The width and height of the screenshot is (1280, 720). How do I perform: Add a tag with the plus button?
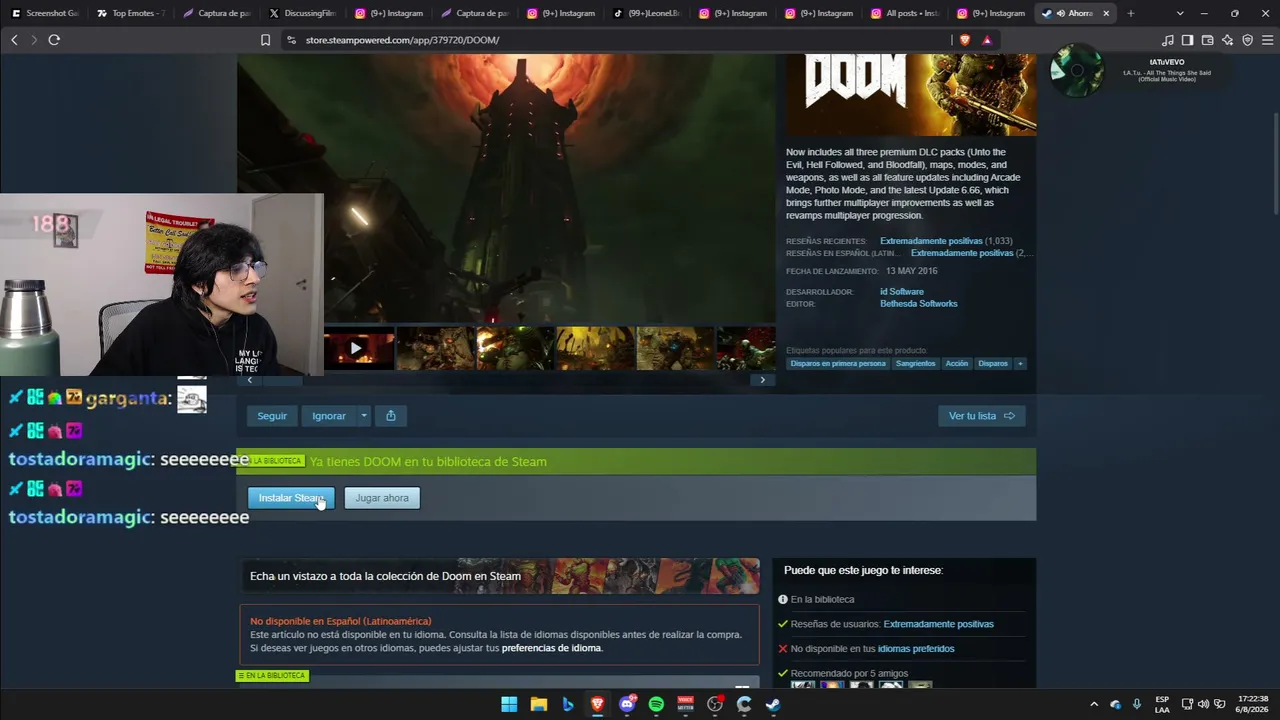tap(1020, 364)
